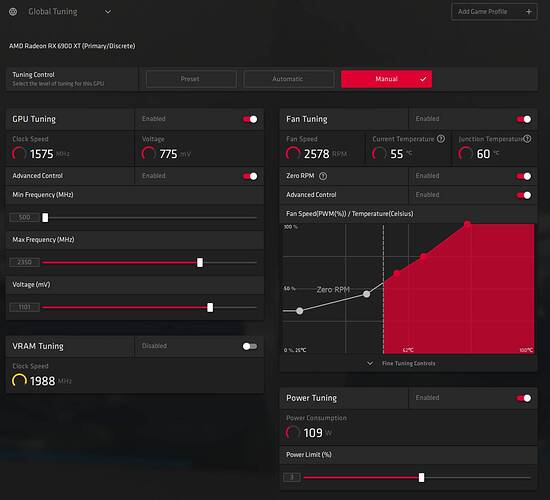
Task: Click the 1575 MHz clock speed value
Action: tap(42, 154)
